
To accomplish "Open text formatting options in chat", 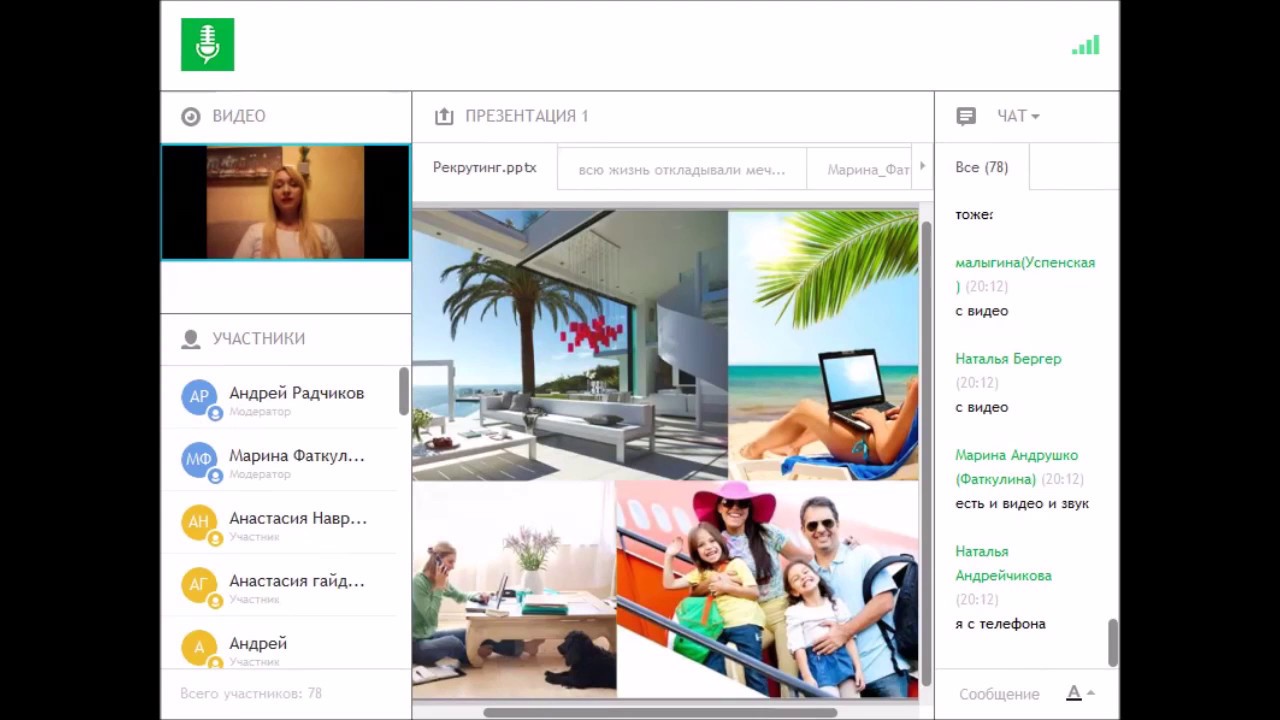I will (1078, 693).
